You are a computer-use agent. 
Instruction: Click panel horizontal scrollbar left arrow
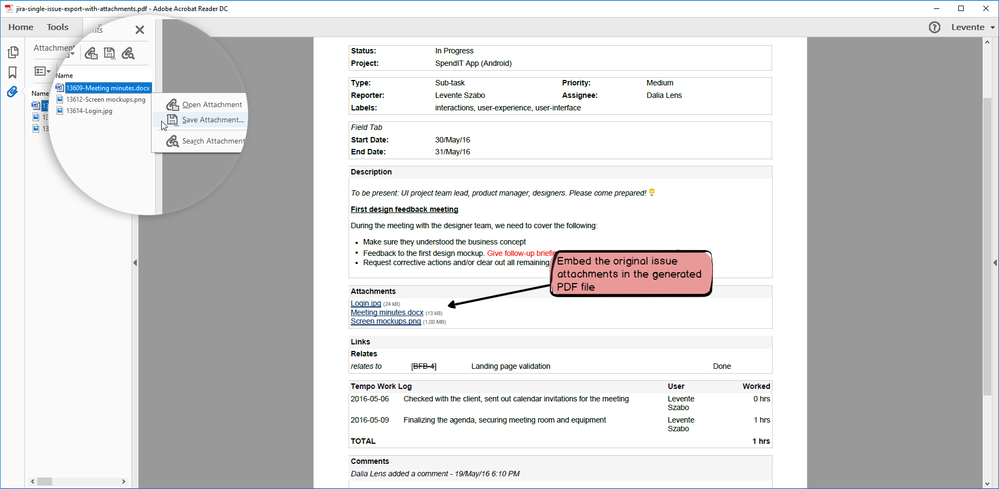[32, 481]
